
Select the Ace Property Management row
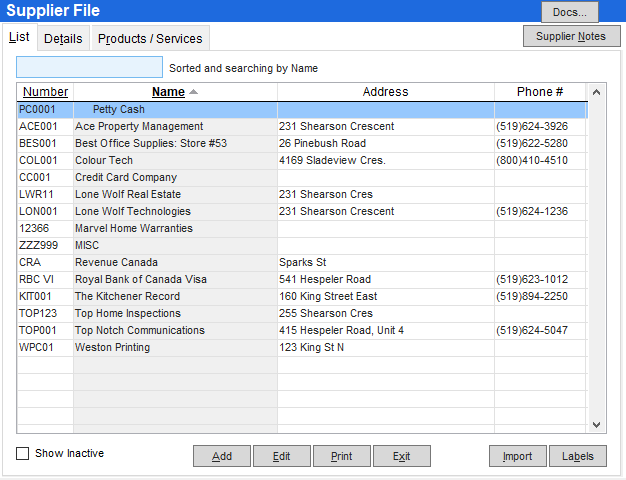139,127
